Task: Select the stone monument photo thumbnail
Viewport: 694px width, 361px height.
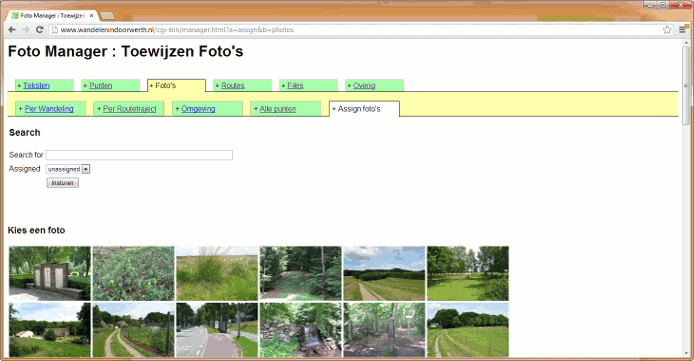Action: point(50,273)
